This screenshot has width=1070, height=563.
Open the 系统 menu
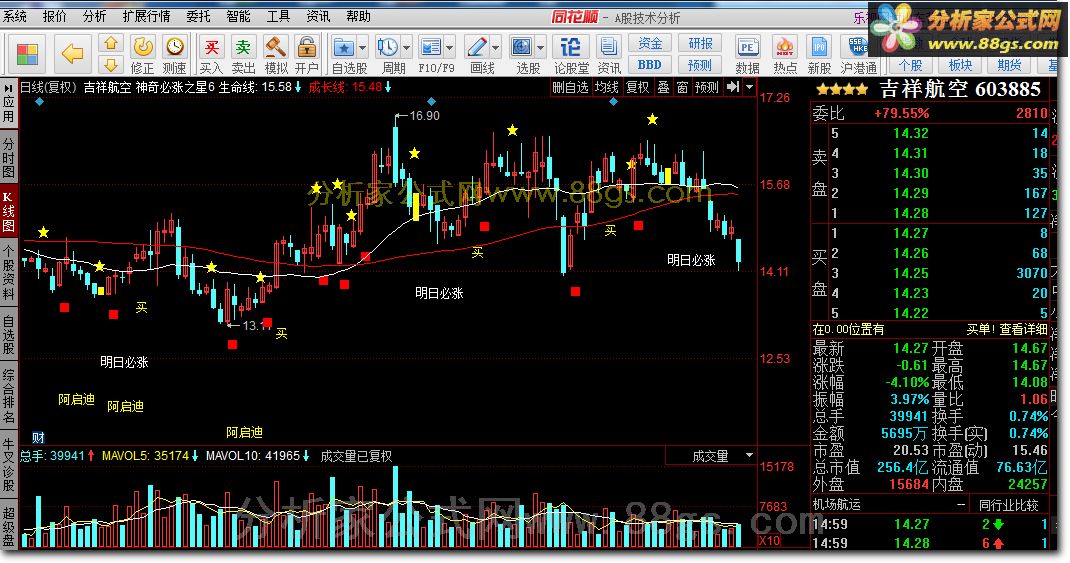tap(15, 16)
